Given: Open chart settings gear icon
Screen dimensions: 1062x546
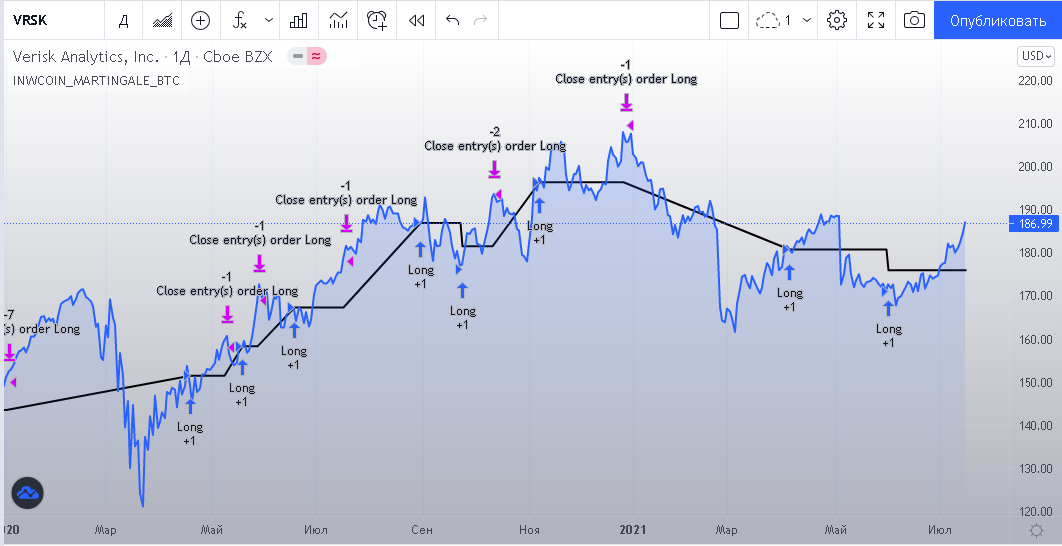Looking at the screenshot, I should pos(837,20).
